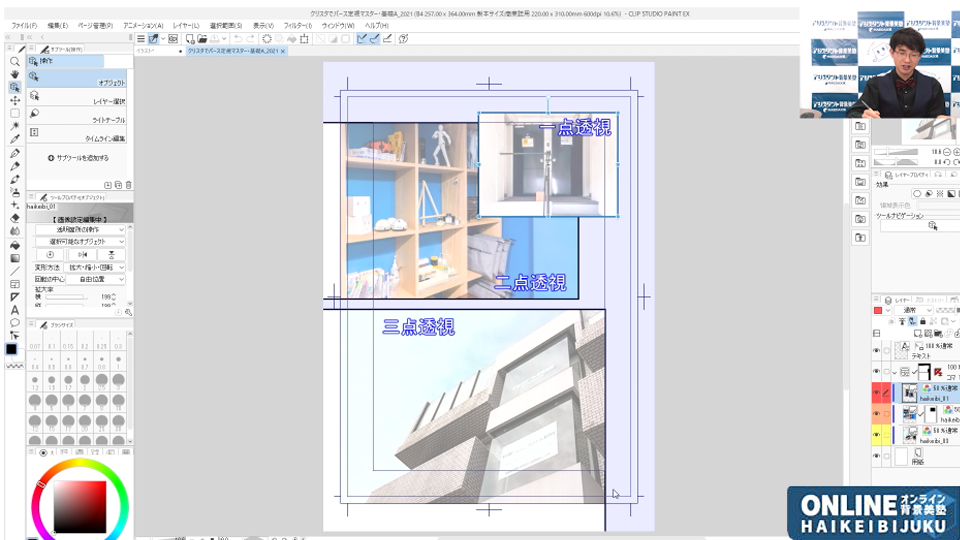Open the 拡大・縮小・回転 transform method dropdown
Viewport: 960px width, 540px height.
pos(96,267)
